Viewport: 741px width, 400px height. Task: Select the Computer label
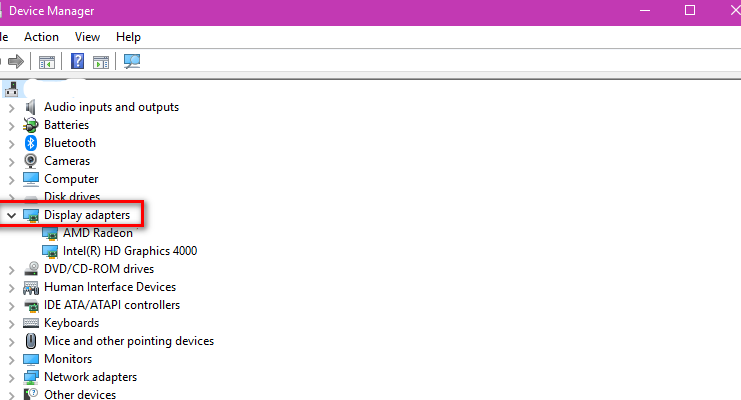tap(71, 179)
